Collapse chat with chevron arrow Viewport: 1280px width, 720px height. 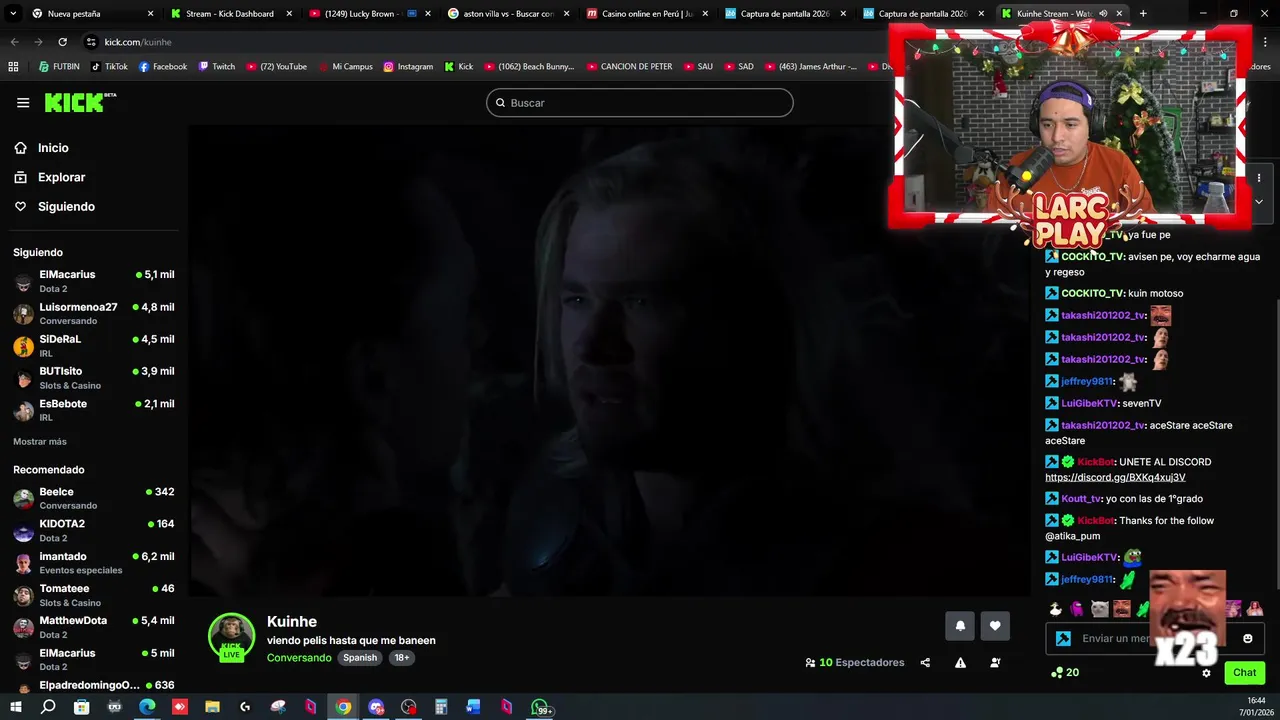pos(1259,202)
